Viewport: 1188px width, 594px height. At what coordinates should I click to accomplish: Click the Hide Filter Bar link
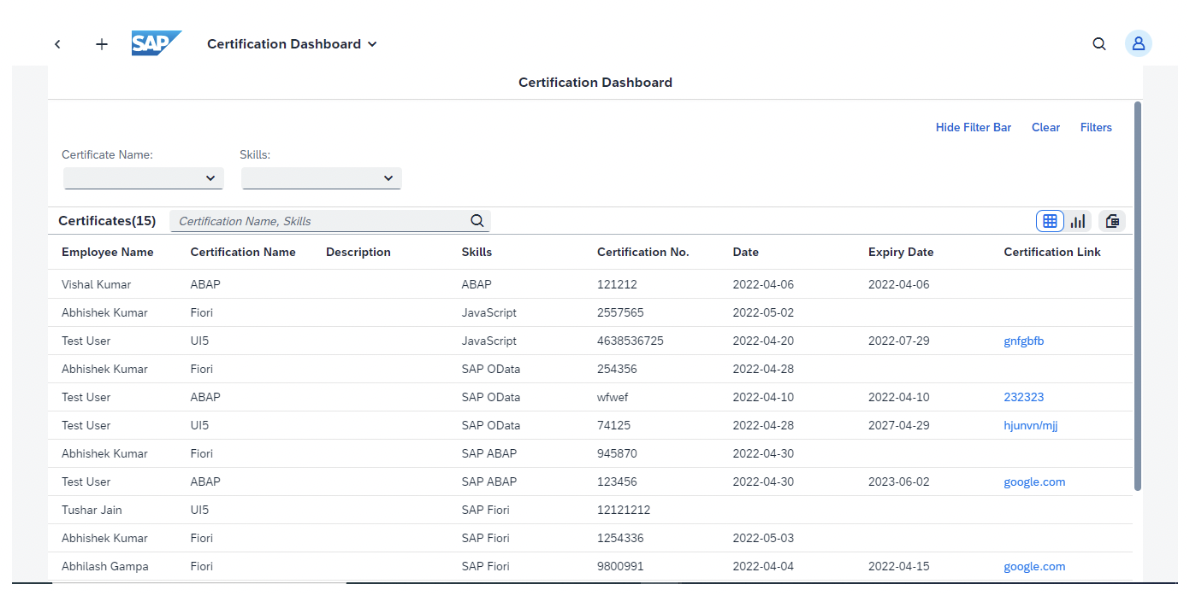973,127
